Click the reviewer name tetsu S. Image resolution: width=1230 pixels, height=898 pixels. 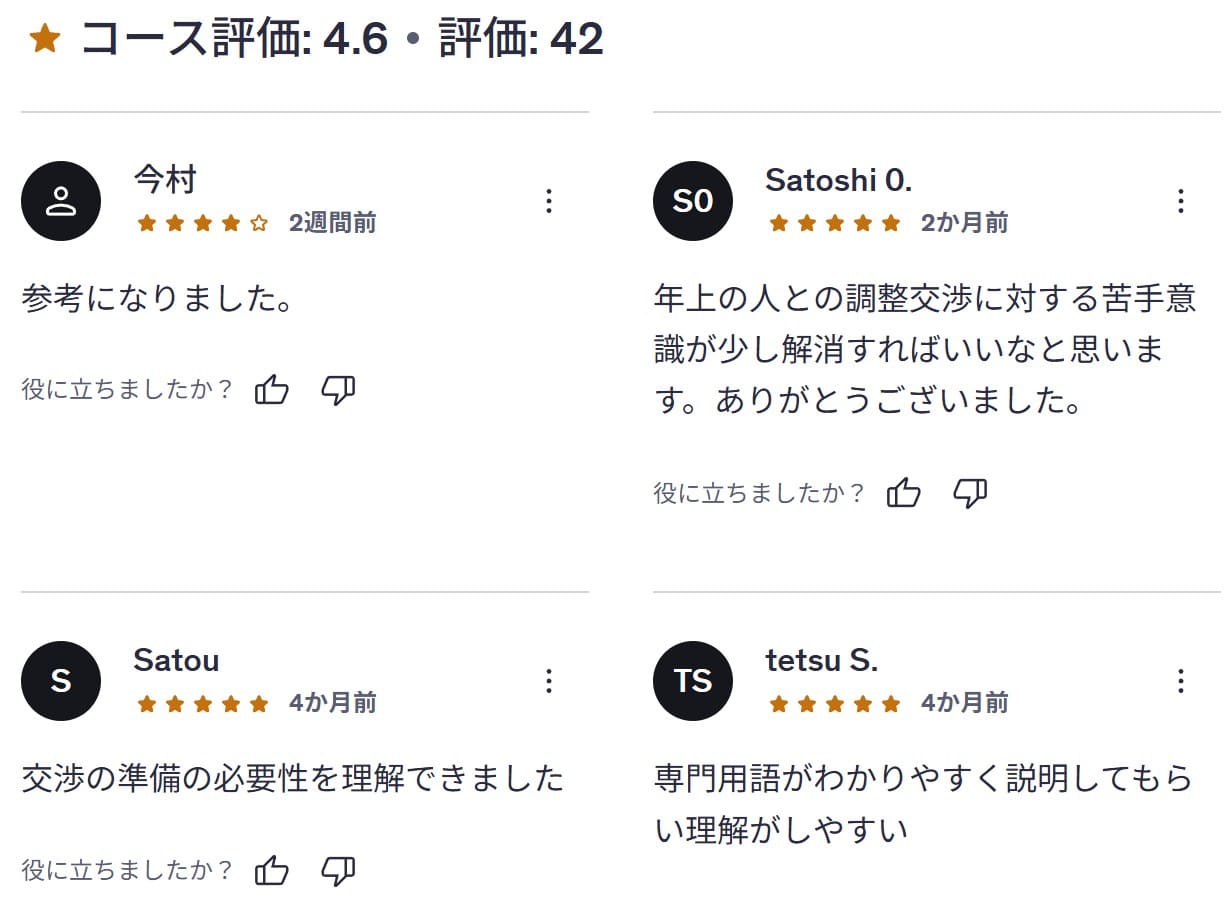(823, 660)
